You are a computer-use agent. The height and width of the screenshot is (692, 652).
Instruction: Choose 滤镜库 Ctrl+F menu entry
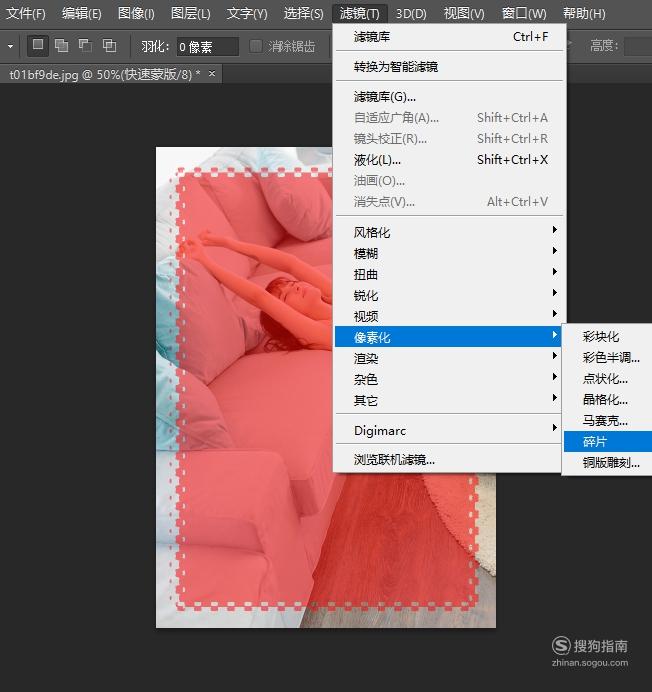point(449,37)
